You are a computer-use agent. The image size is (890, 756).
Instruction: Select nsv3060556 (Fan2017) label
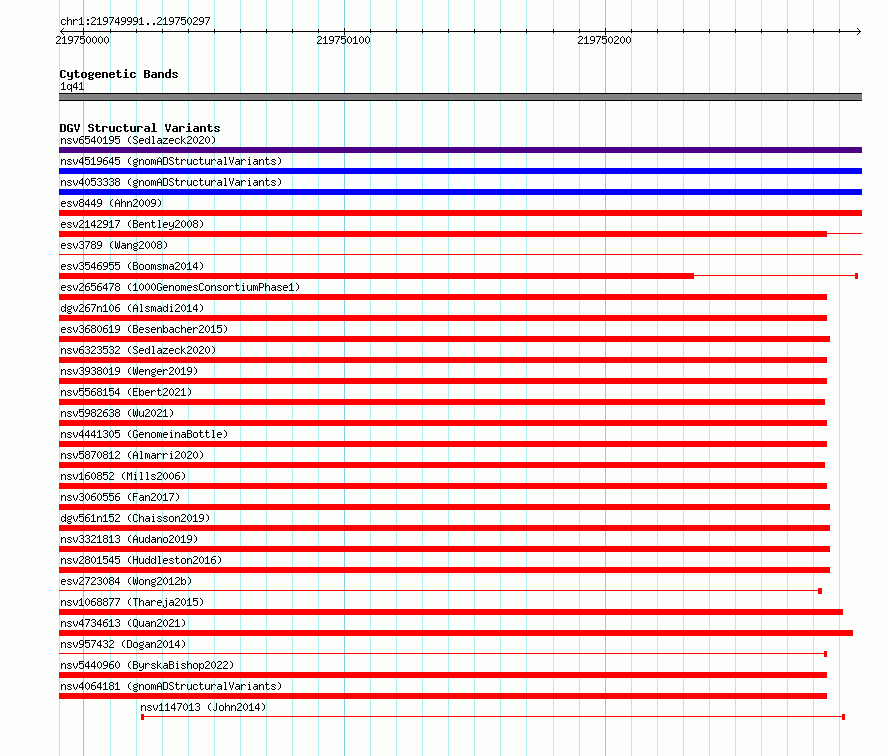[x=120, y=497]
